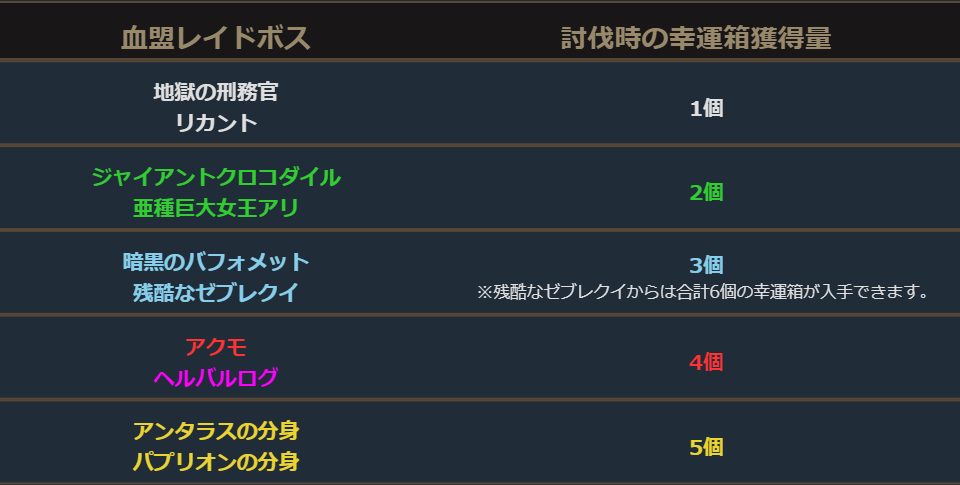Viewport: 960px width, 485px height.
Task: Click the 血盟レイドボス column header
Action: coord(216,38)
